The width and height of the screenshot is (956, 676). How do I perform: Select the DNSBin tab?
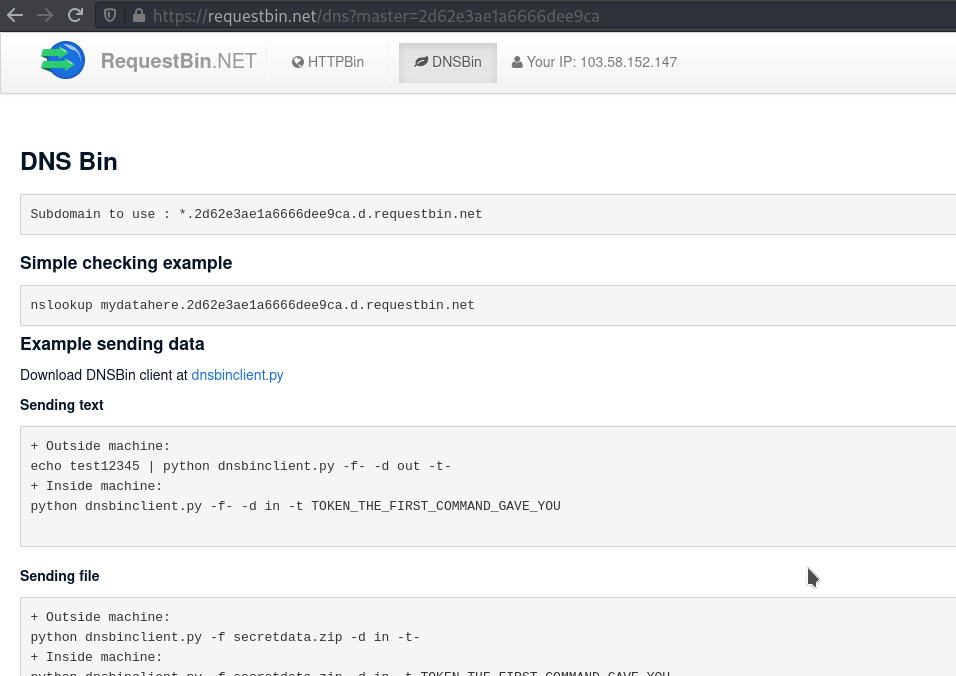coord(448,62)
